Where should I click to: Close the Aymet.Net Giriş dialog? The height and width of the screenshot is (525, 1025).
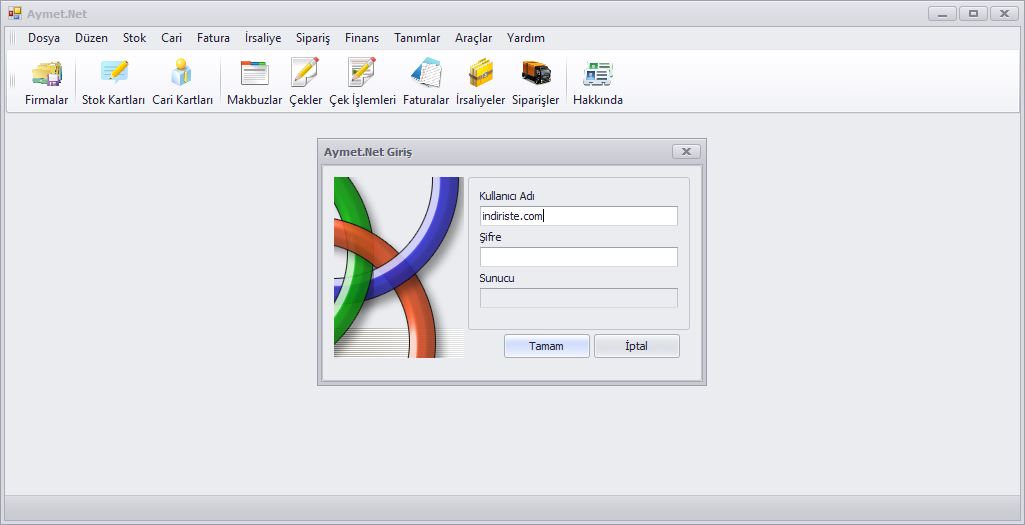tap(686, 152)
